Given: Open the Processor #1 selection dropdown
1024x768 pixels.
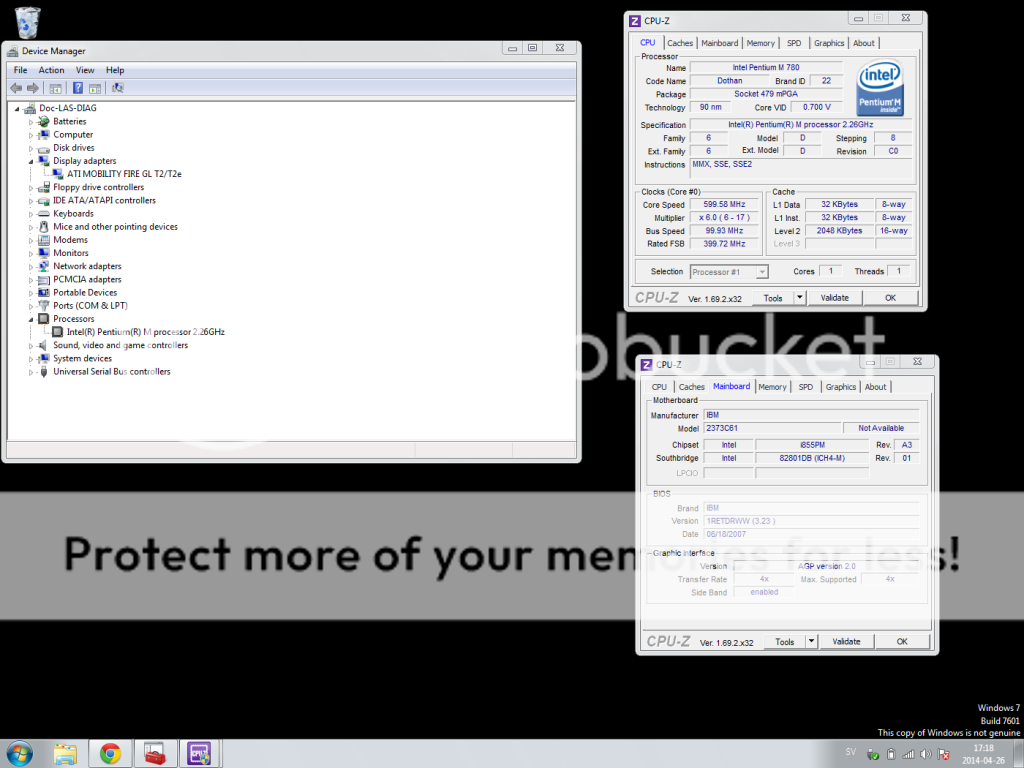Looking at the screenshot, I should (x=728, y=272).
